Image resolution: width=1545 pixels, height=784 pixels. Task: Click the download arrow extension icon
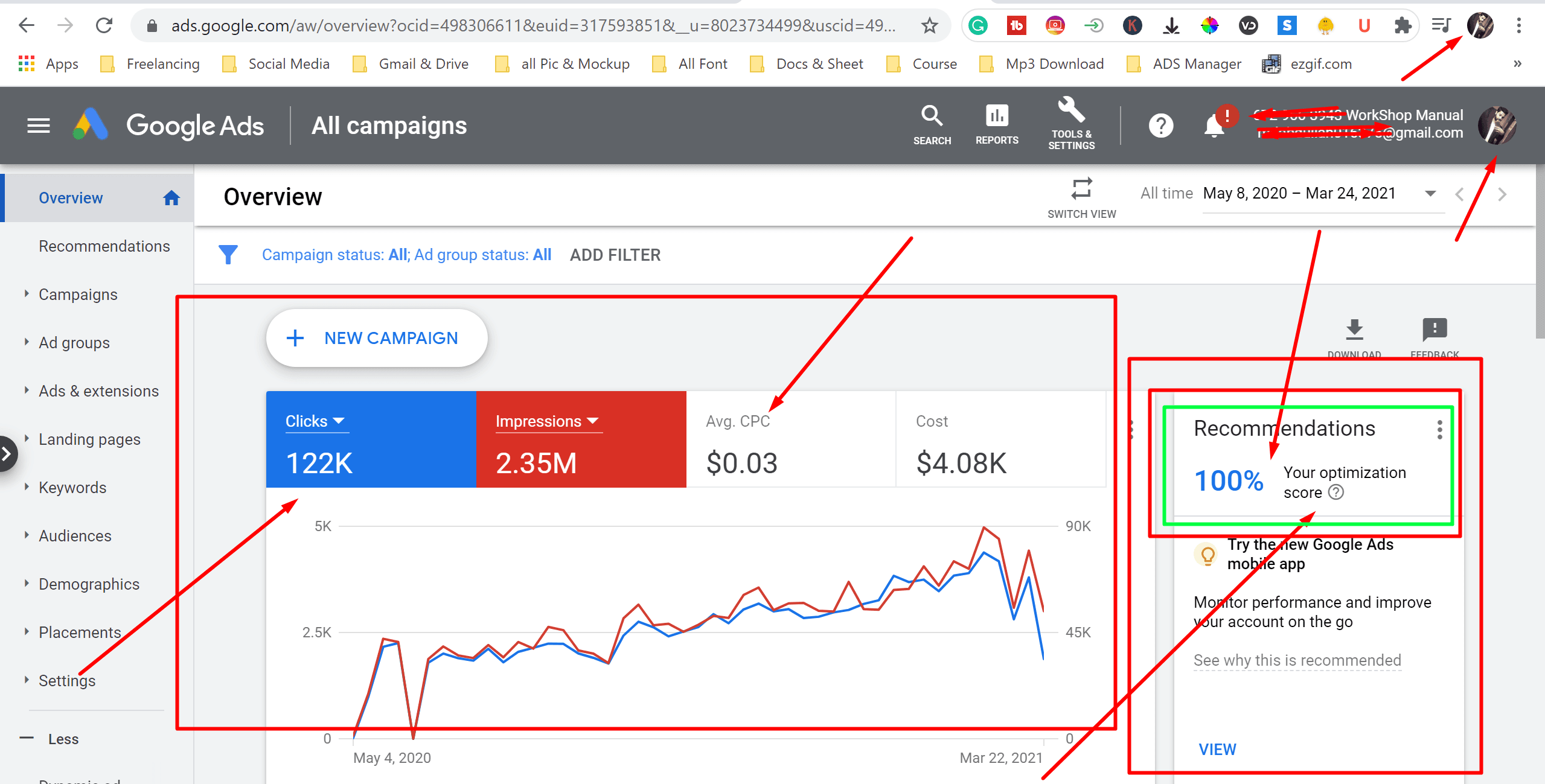click(x=1171, y=25)
